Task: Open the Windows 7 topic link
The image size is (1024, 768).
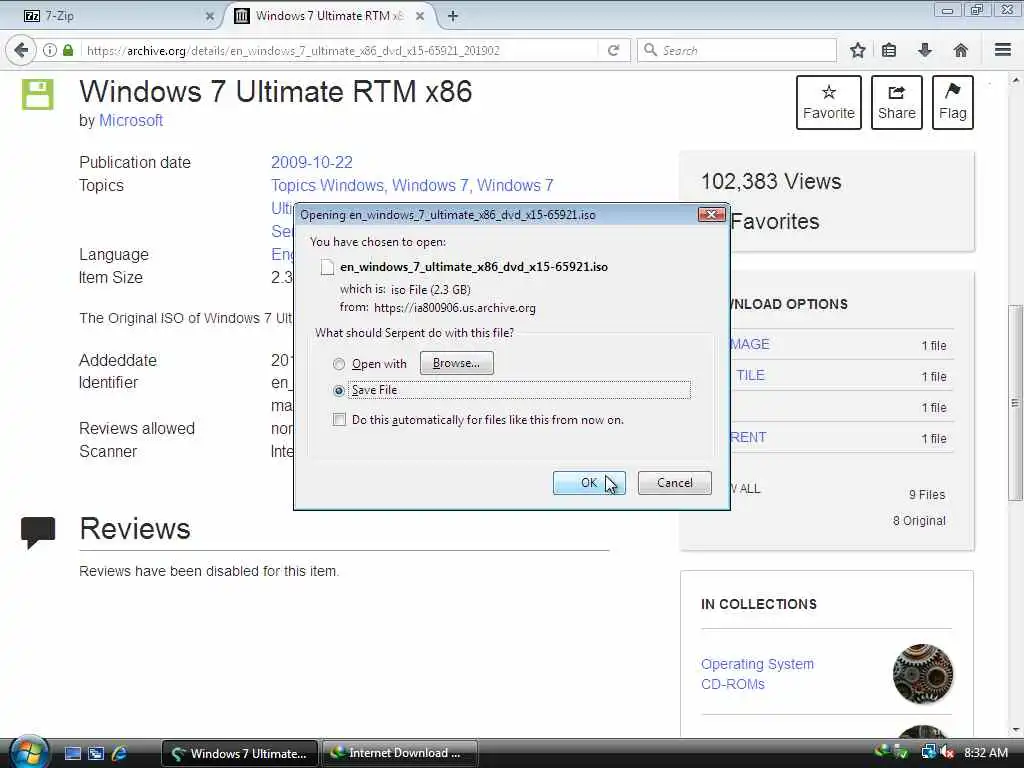Action: click(x=430, y=185)
